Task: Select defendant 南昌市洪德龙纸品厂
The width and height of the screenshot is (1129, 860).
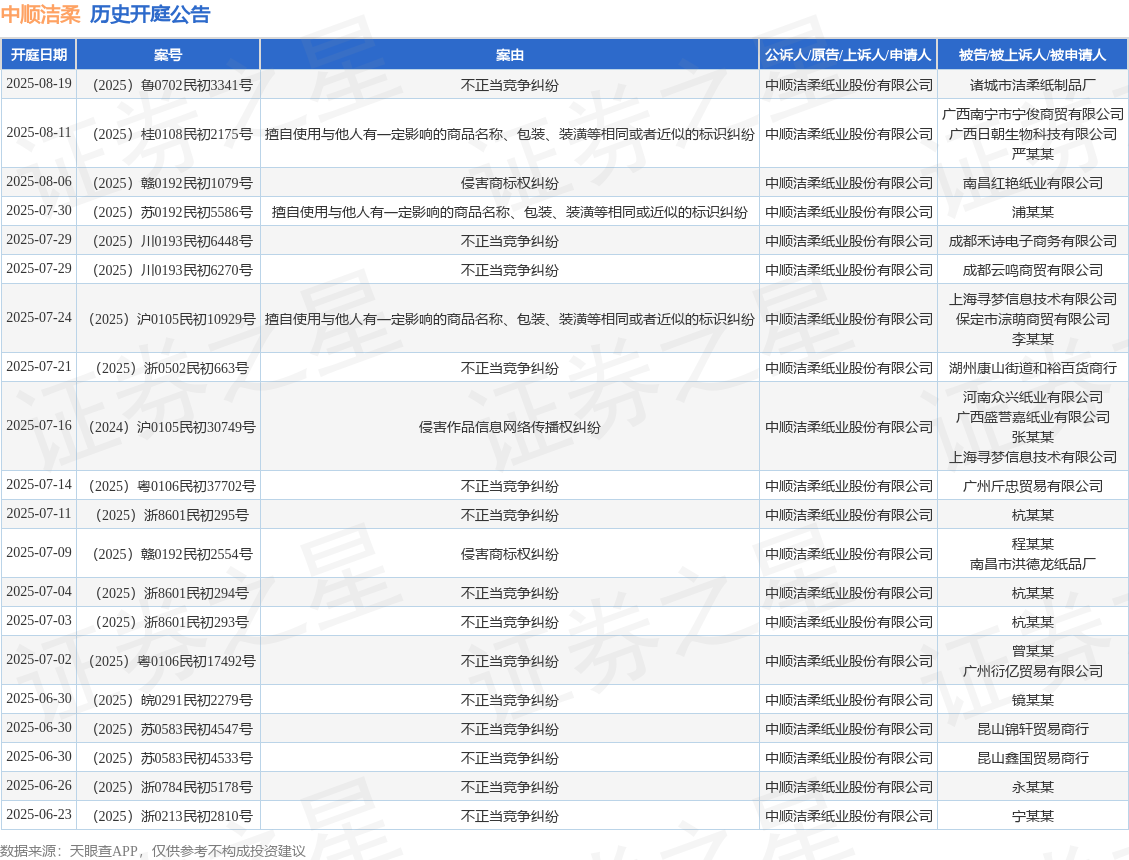Action: coord(1033,564)
